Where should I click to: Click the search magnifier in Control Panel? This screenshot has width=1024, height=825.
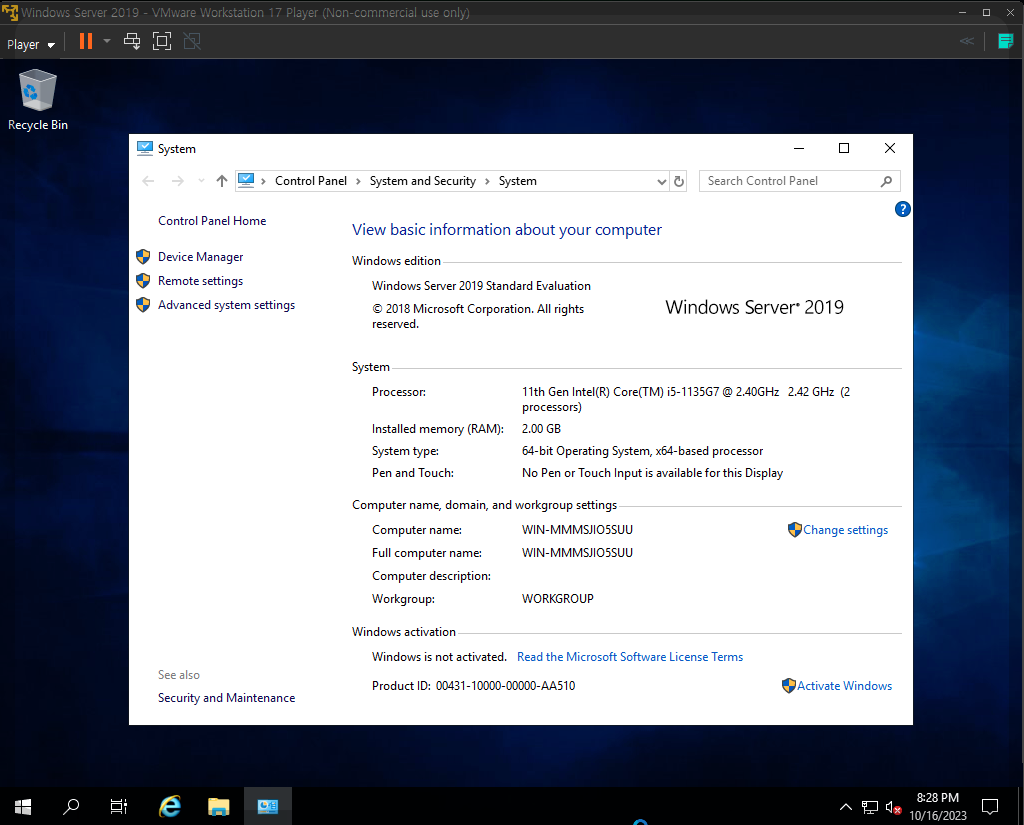coord(886,181)
